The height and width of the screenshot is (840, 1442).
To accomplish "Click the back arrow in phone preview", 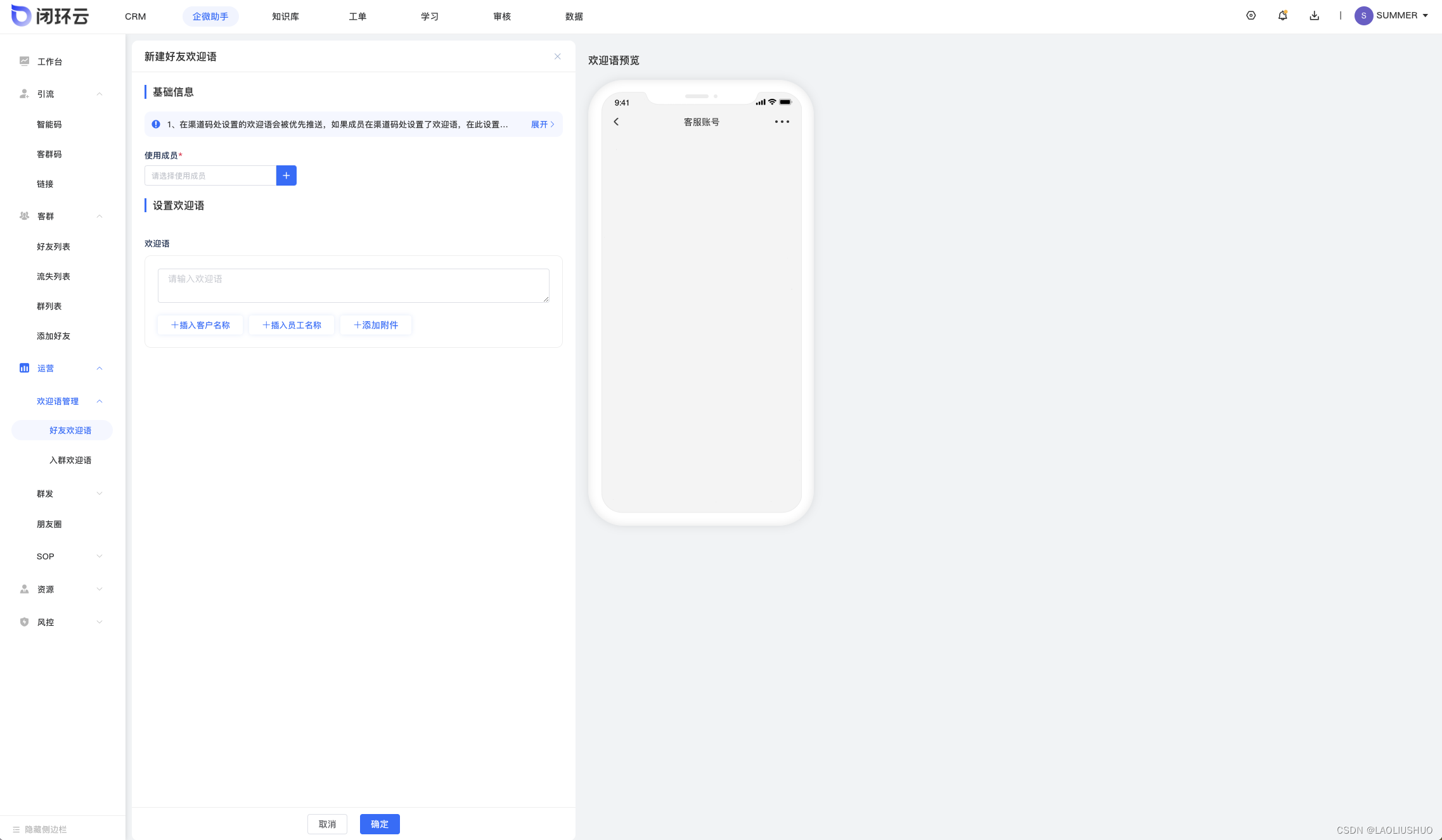I will coord(616,122).
